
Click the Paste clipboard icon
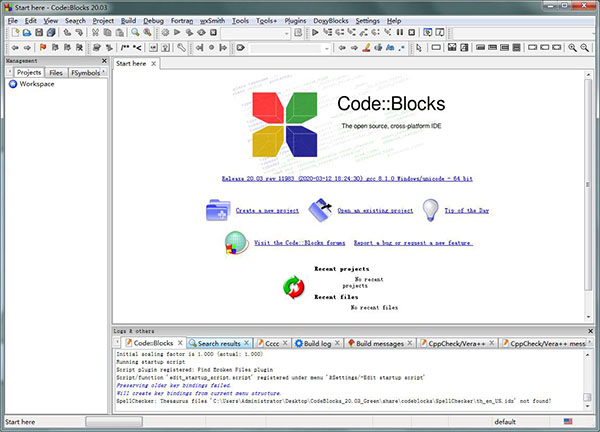(119, 33)
